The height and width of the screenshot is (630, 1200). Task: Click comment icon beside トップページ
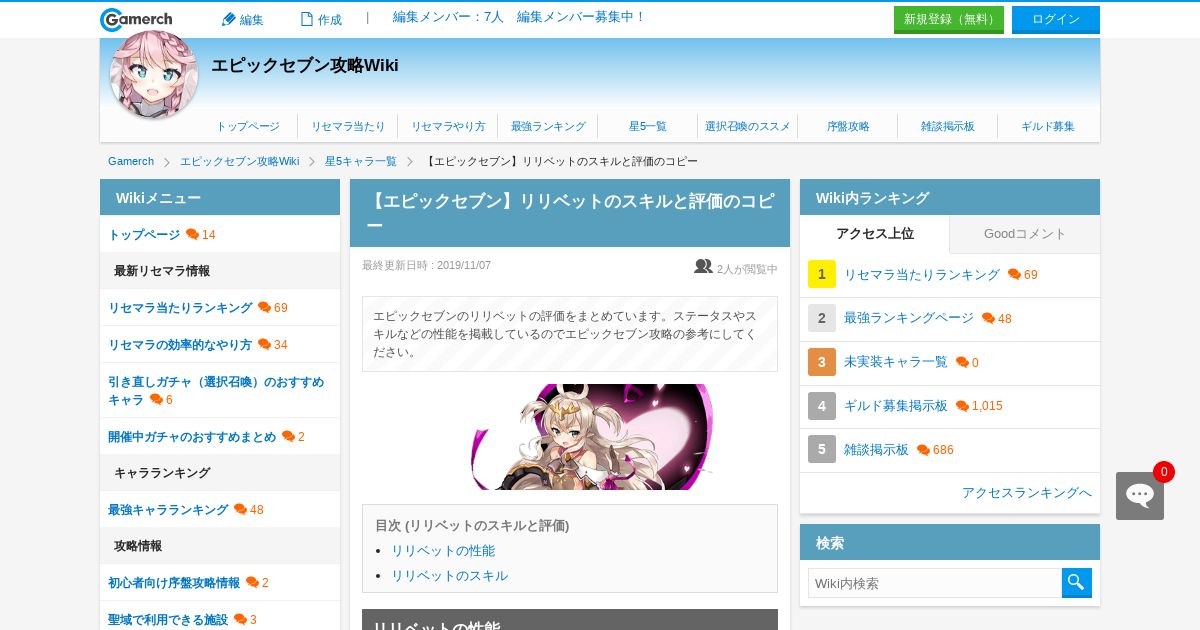192,235
